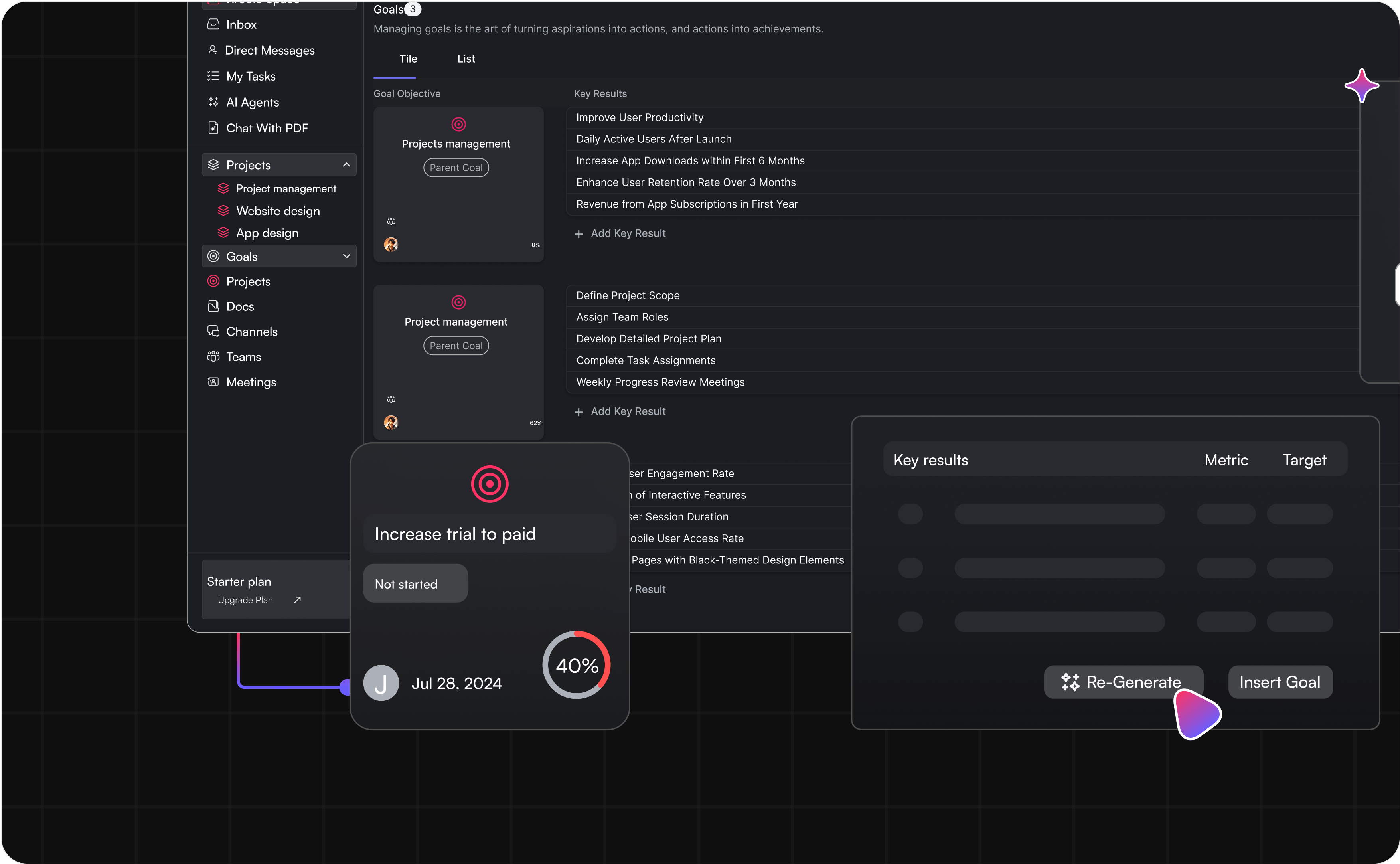
Task: Open AI Agents sparkle icon
Action: [213, 102]
